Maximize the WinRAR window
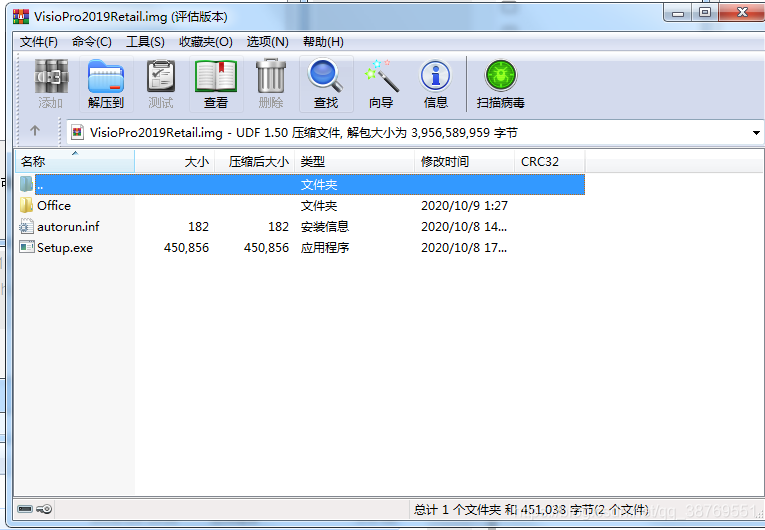The height and width of the screenshot is (530, 765). pos(705,13)
